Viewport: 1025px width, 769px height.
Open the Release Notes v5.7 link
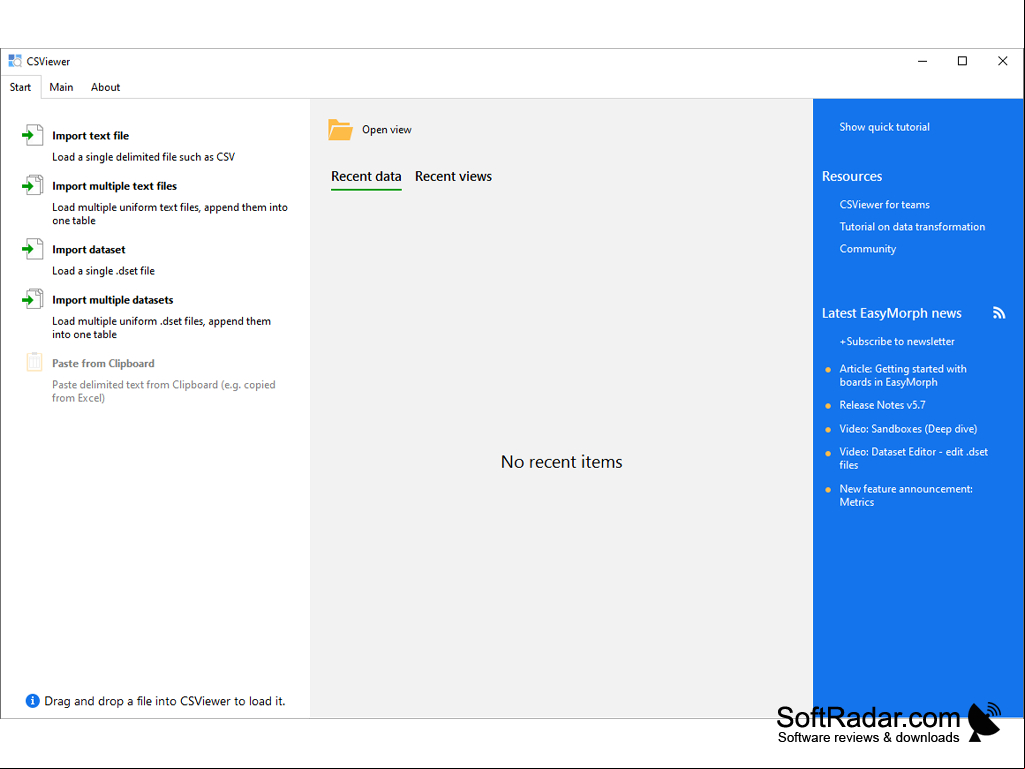pos(882,405)
